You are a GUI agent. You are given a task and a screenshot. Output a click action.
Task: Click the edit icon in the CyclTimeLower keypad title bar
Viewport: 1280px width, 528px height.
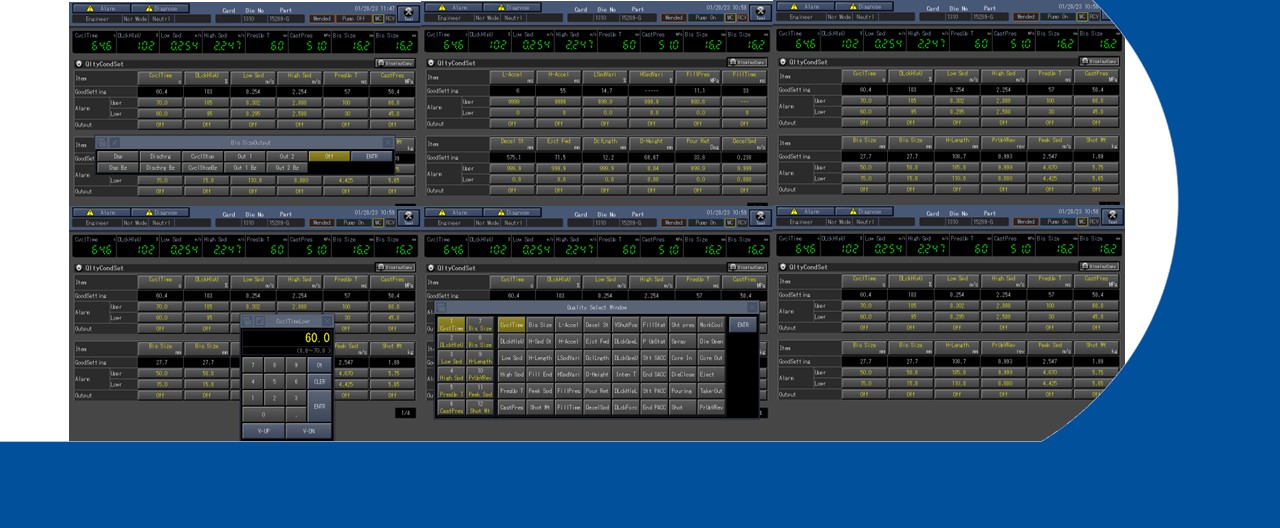[260, 321]
